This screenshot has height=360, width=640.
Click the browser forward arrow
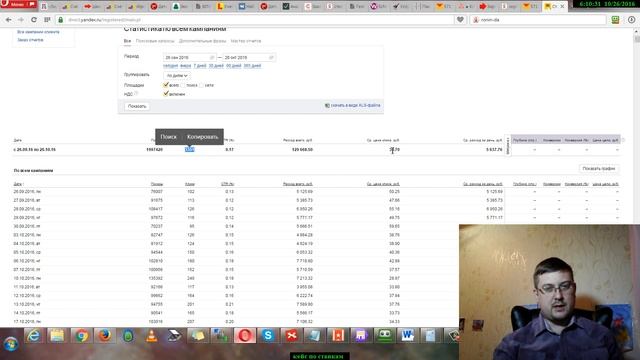point(21,20)
